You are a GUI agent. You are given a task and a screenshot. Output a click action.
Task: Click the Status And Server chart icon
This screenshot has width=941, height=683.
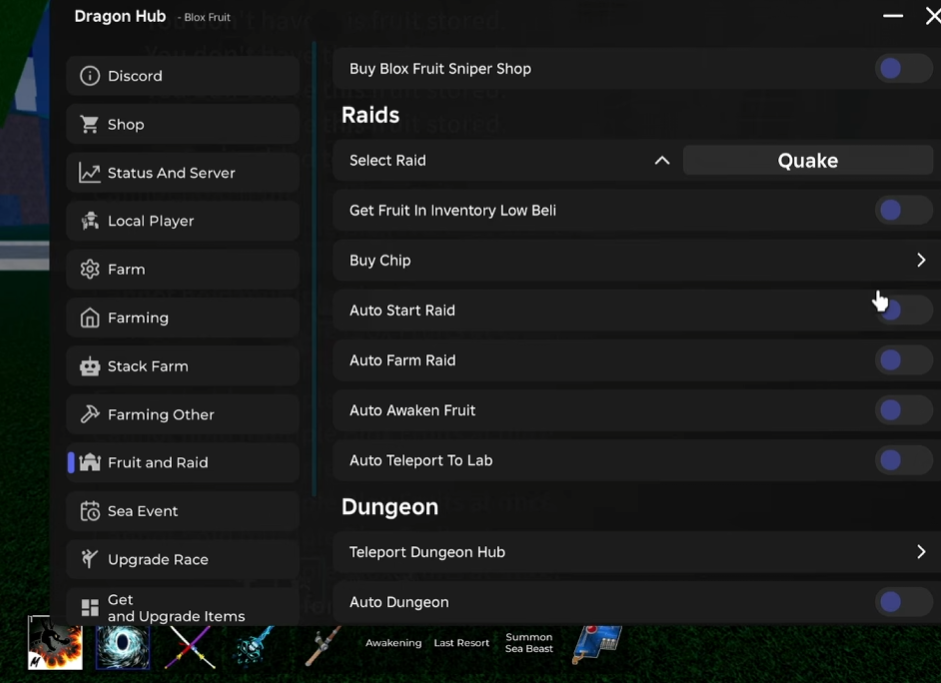coord(90,173)
